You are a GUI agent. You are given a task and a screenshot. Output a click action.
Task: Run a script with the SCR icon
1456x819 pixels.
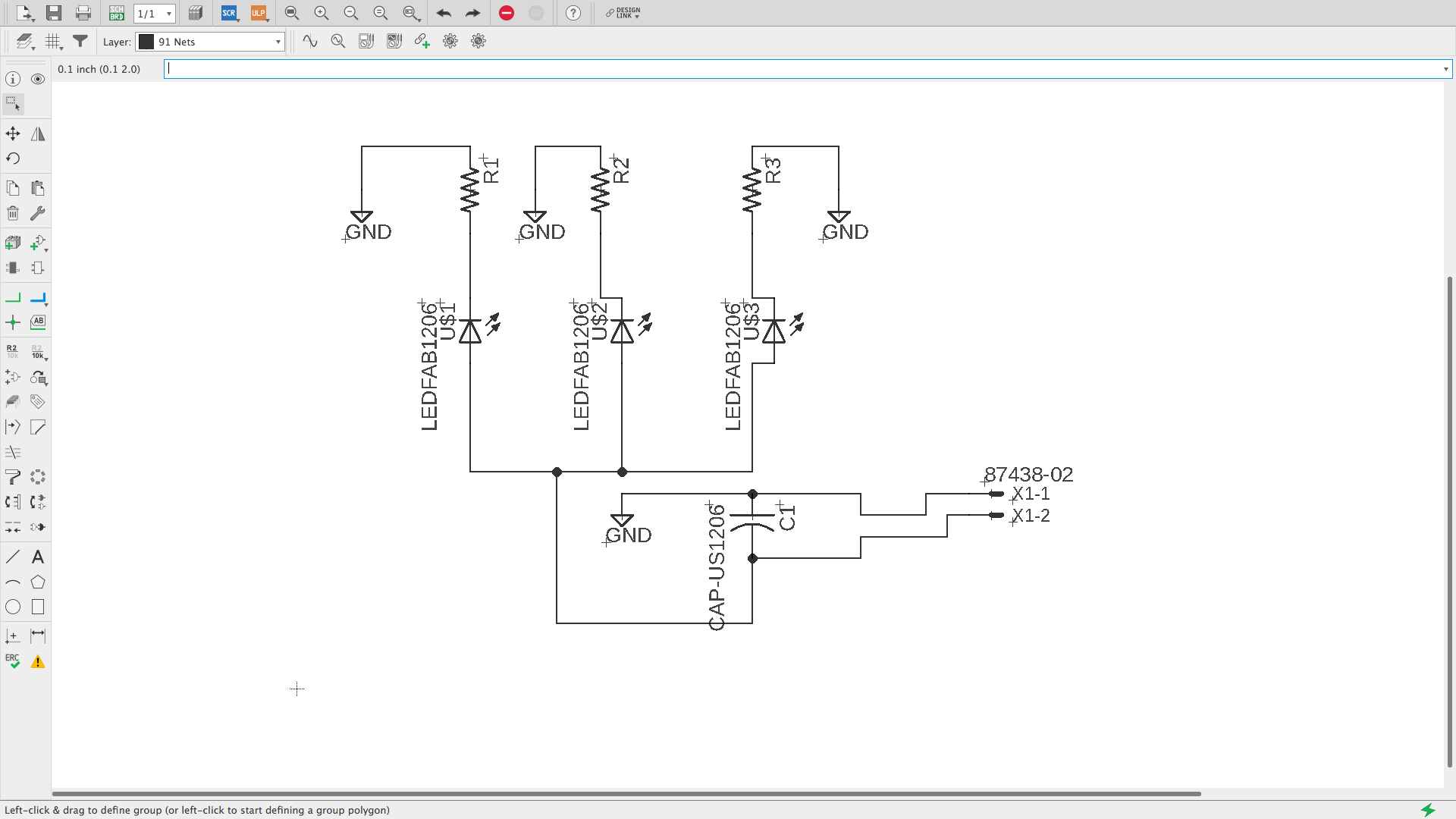coord(229,13)
